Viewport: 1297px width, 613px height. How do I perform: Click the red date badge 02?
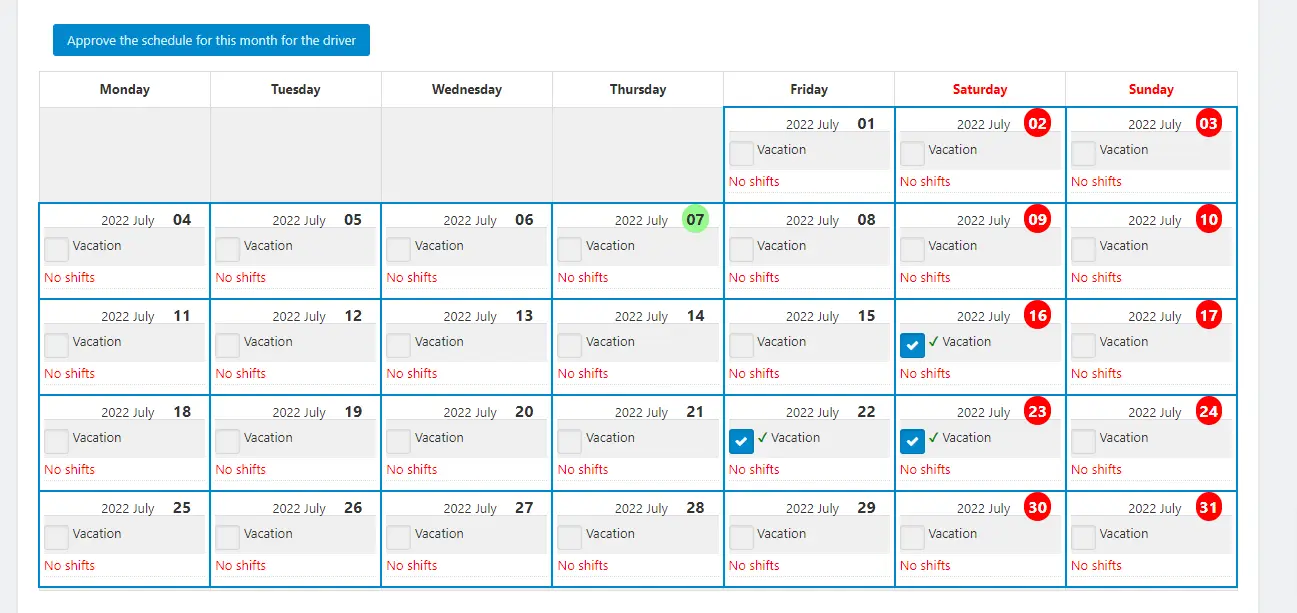click(1038, 124)
